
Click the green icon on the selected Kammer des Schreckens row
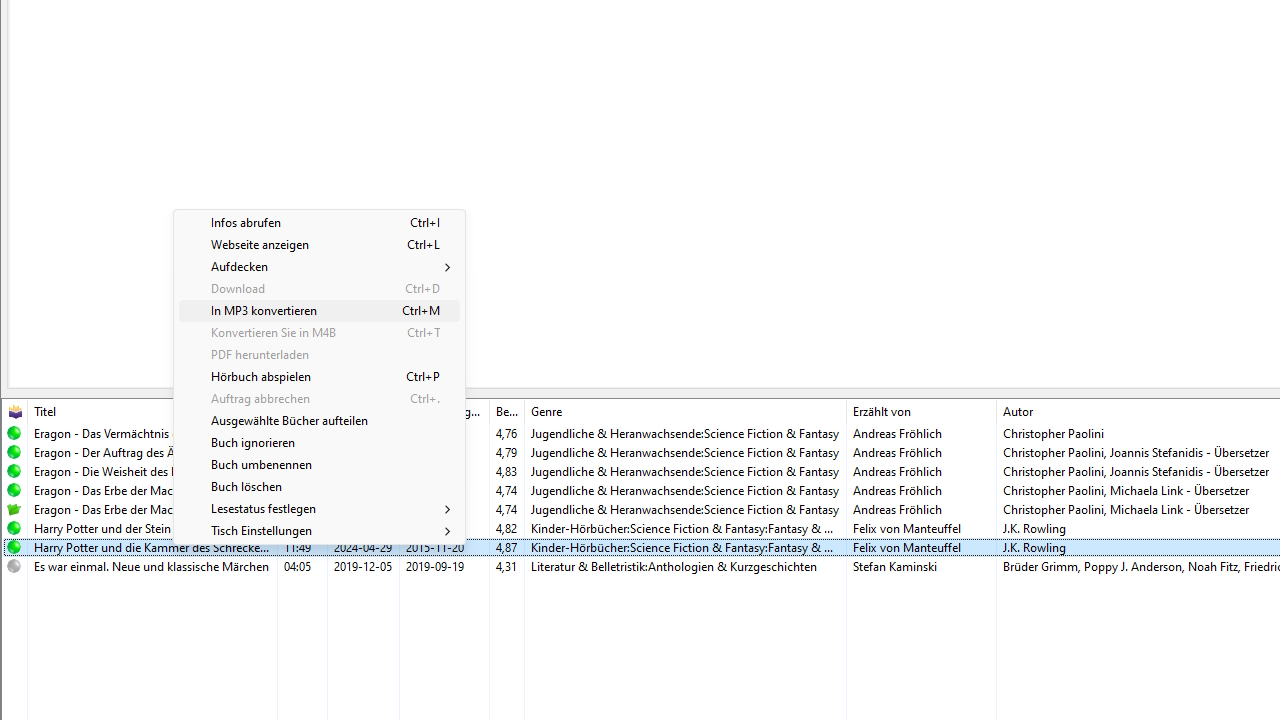coord(14,547)
